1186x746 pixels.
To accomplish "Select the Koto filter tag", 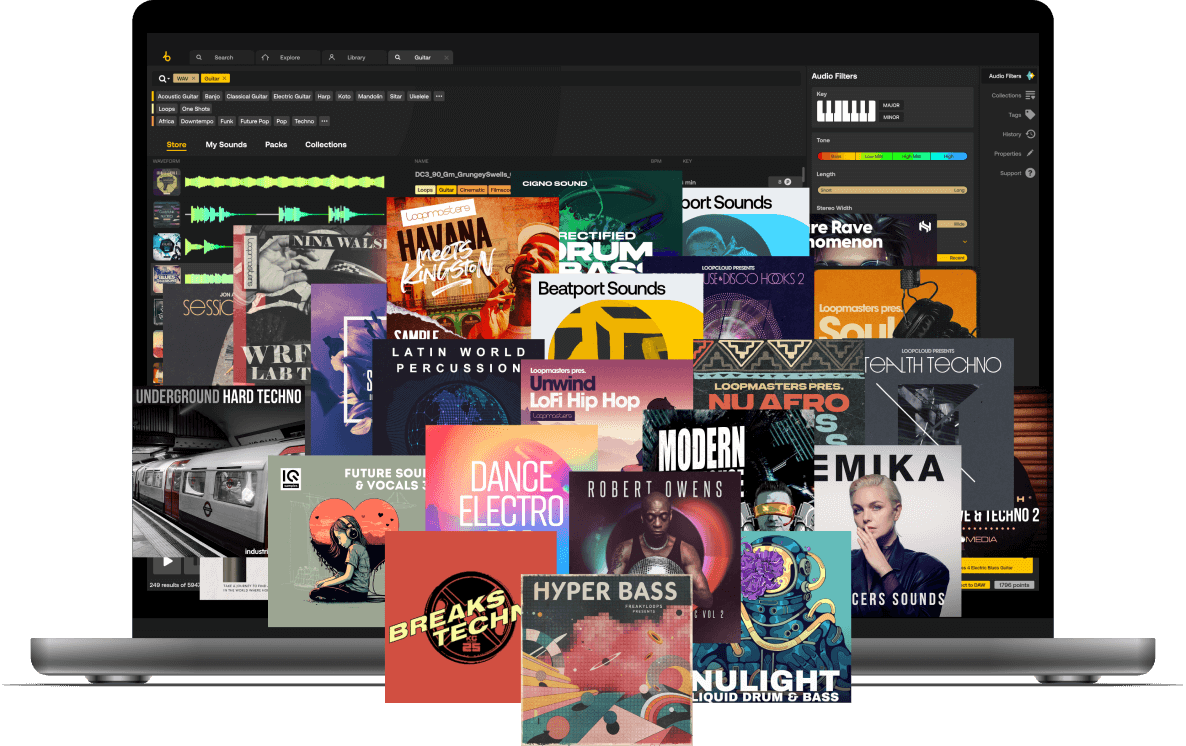I will (344, 96).
